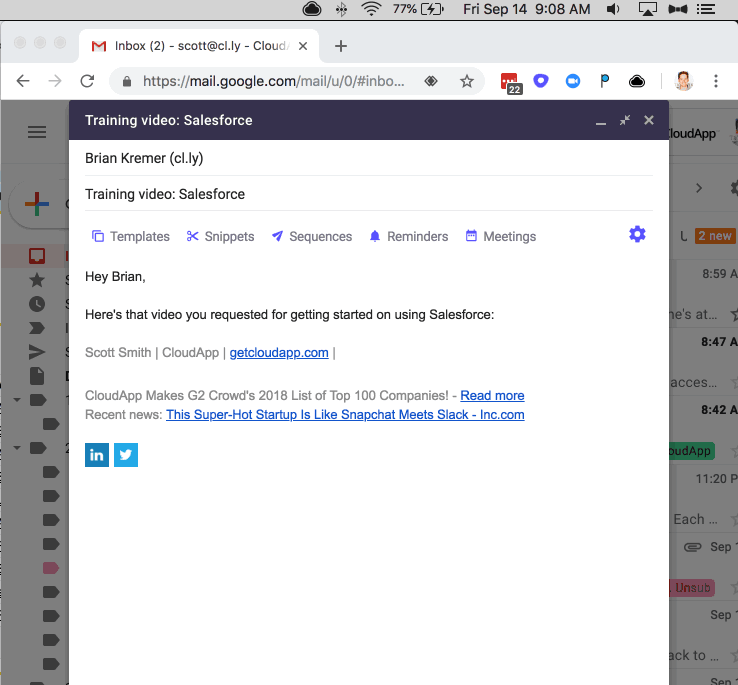Open Reminders in the compose toolbar
The width and height of the screenshot is (738, 685).
coord(409,236)
